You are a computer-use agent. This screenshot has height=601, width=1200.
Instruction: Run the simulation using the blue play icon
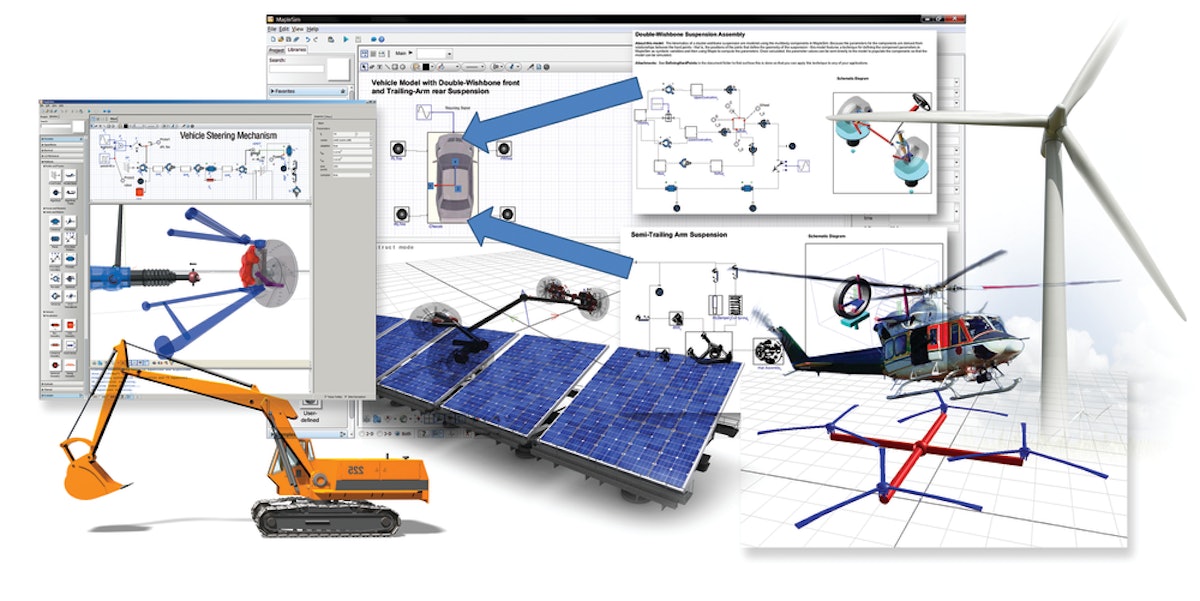click(346, 39)
